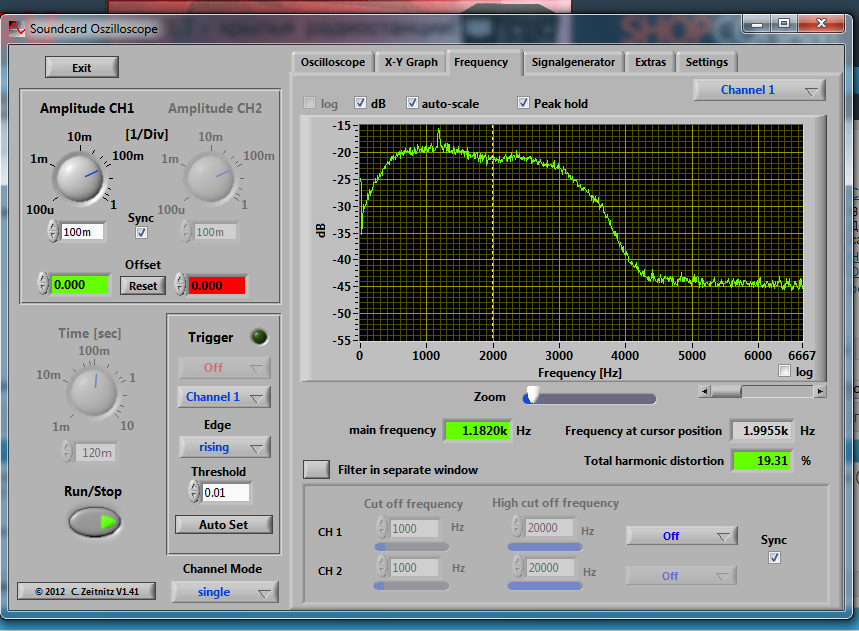Screen dimensions: 859x631
Task: Click stepper for CH 1 high cut off frequency
Action: tap(517, 526)
